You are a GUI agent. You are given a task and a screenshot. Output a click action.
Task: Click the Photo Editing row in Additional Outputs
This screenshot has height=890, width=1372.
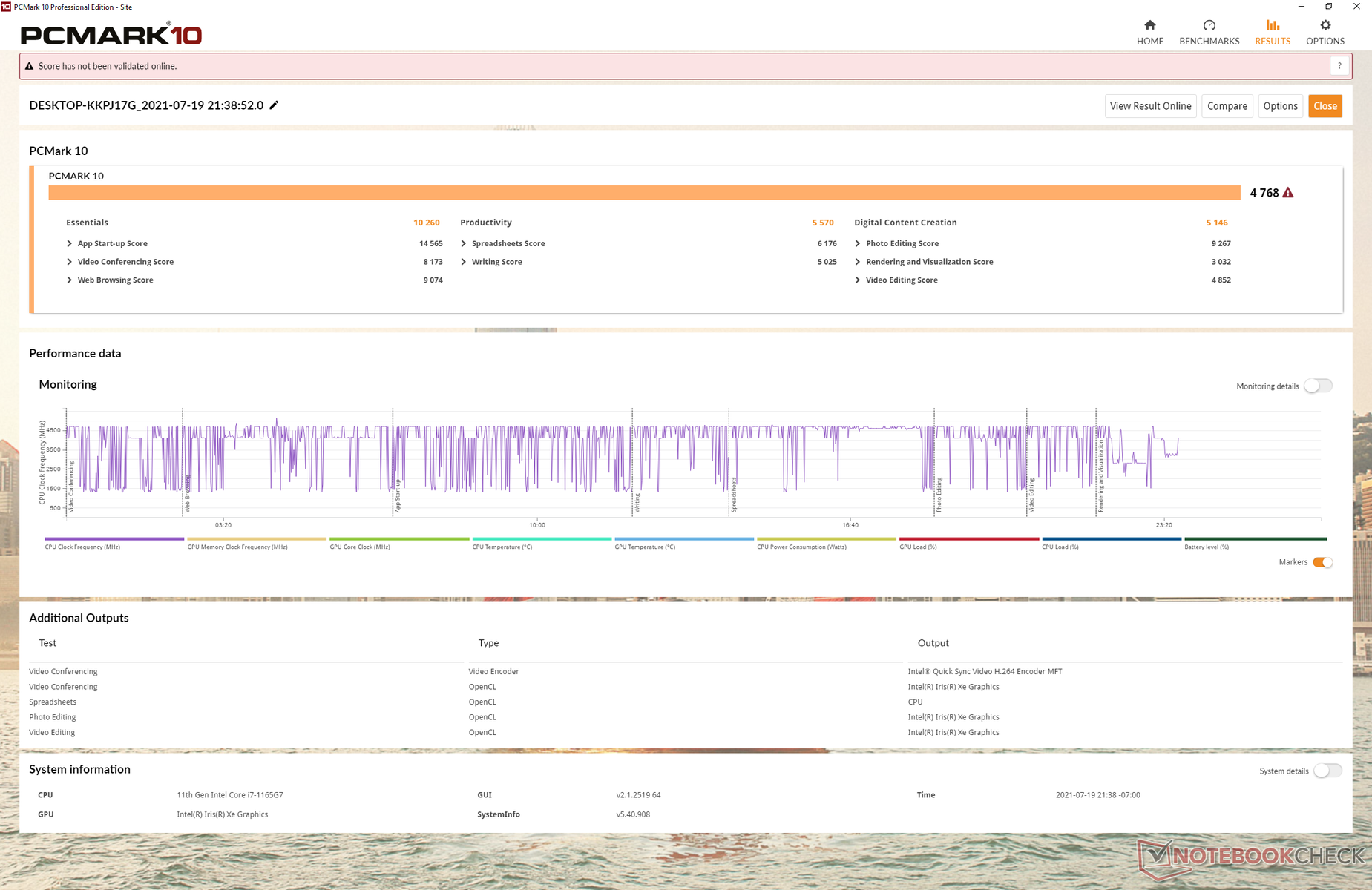tap(686, 717)
